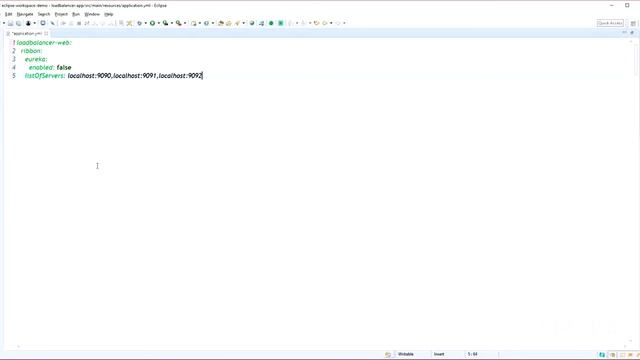The image size is (640, 360).
Task: Minimize the editor area using its icon
Action: [624, 33]
